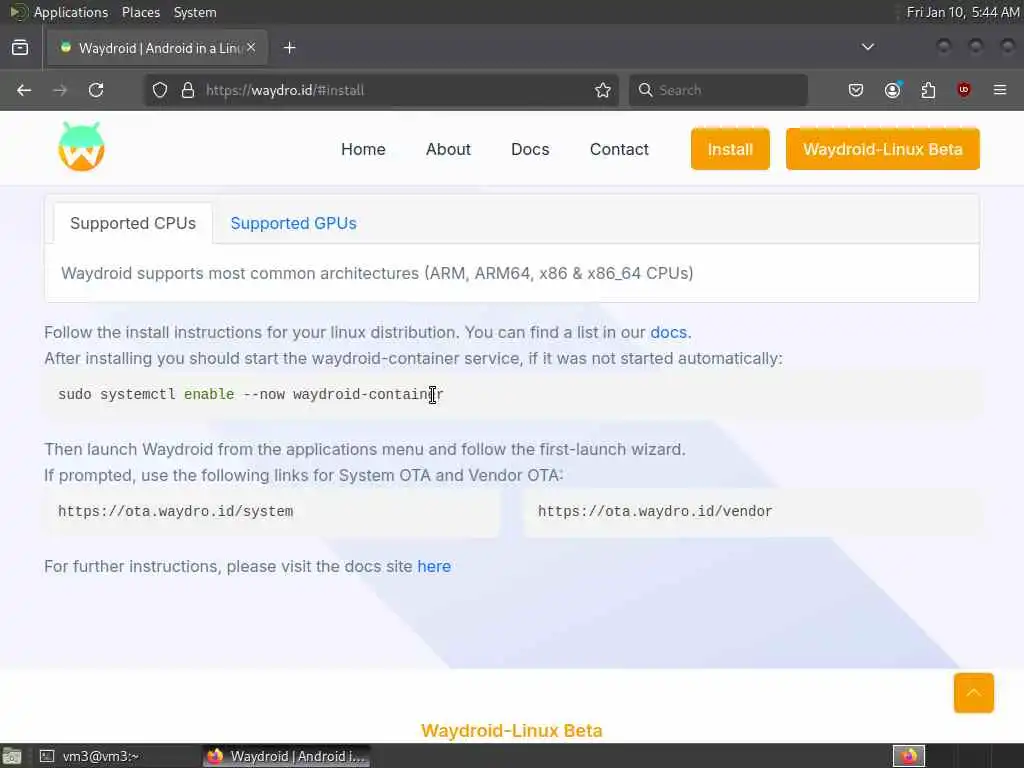The width and height of the screenshot is (1024, 768).
Task: Open the Firefox View icon
Action: 20,48
